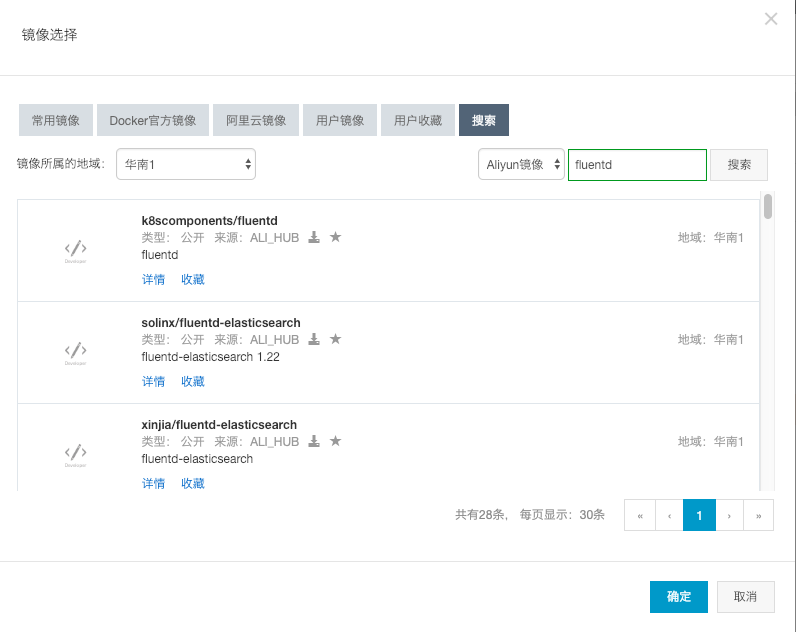Image resolution: width=796 pixels, height=632 pixels.
Task: Click star icon for k8scomponents/fluentd
Action: click(x=336, y=237)
